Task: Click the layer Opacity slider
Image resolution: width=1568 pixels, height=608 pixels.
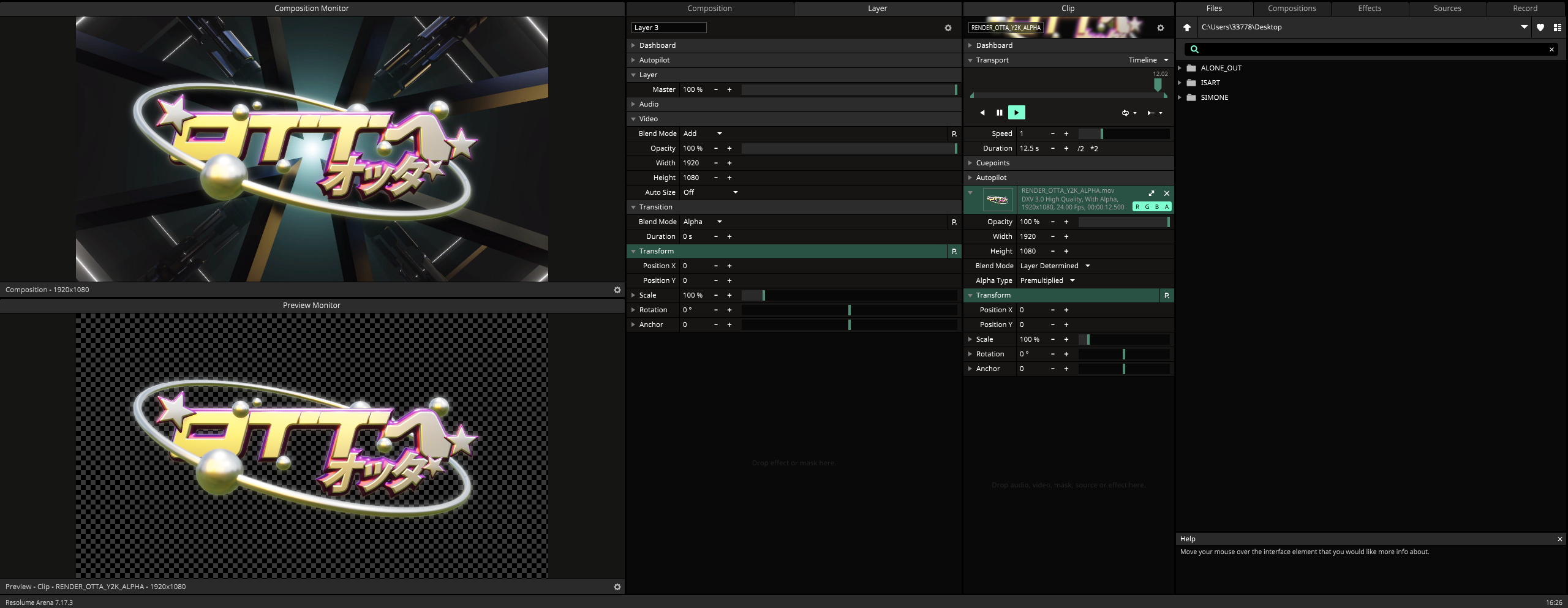Action: pyautogui.click(x=849, y=148)
